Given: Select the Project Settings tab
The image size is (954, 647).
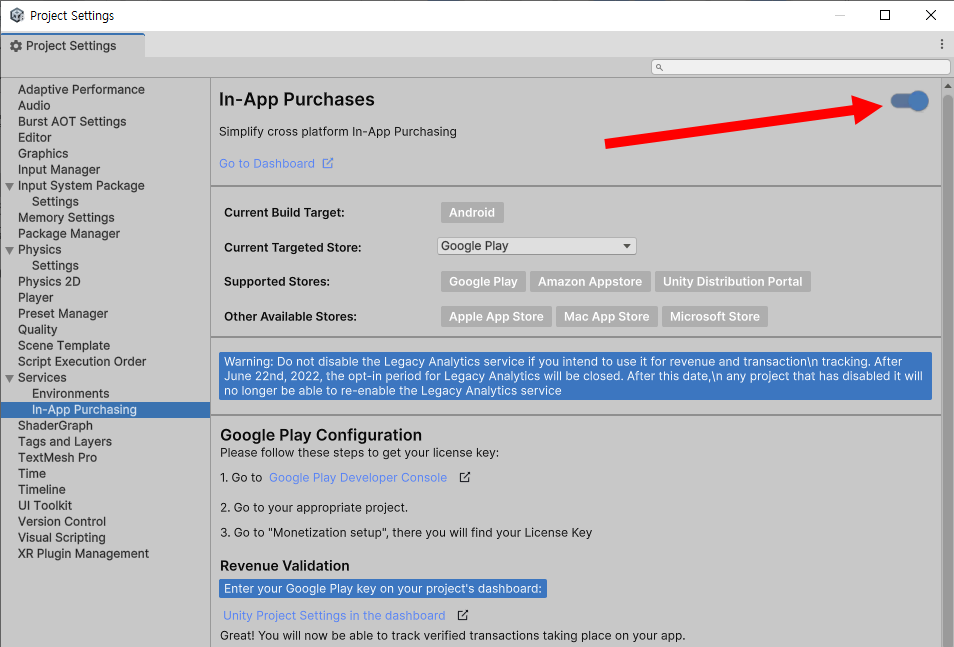Looking at the screenshot, I should coord(72,46).
